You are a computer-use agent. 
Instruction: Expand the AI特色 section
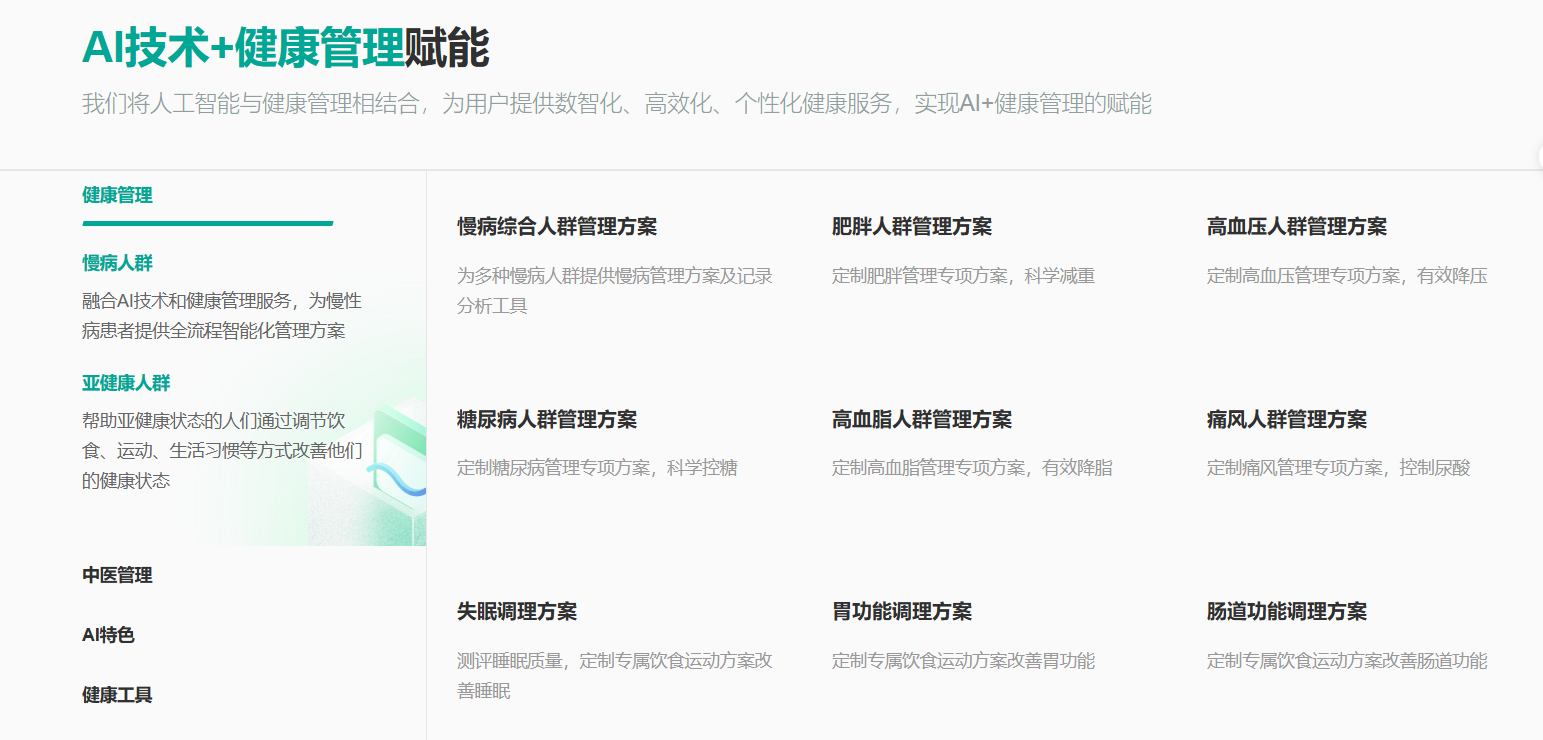(108, 635)
